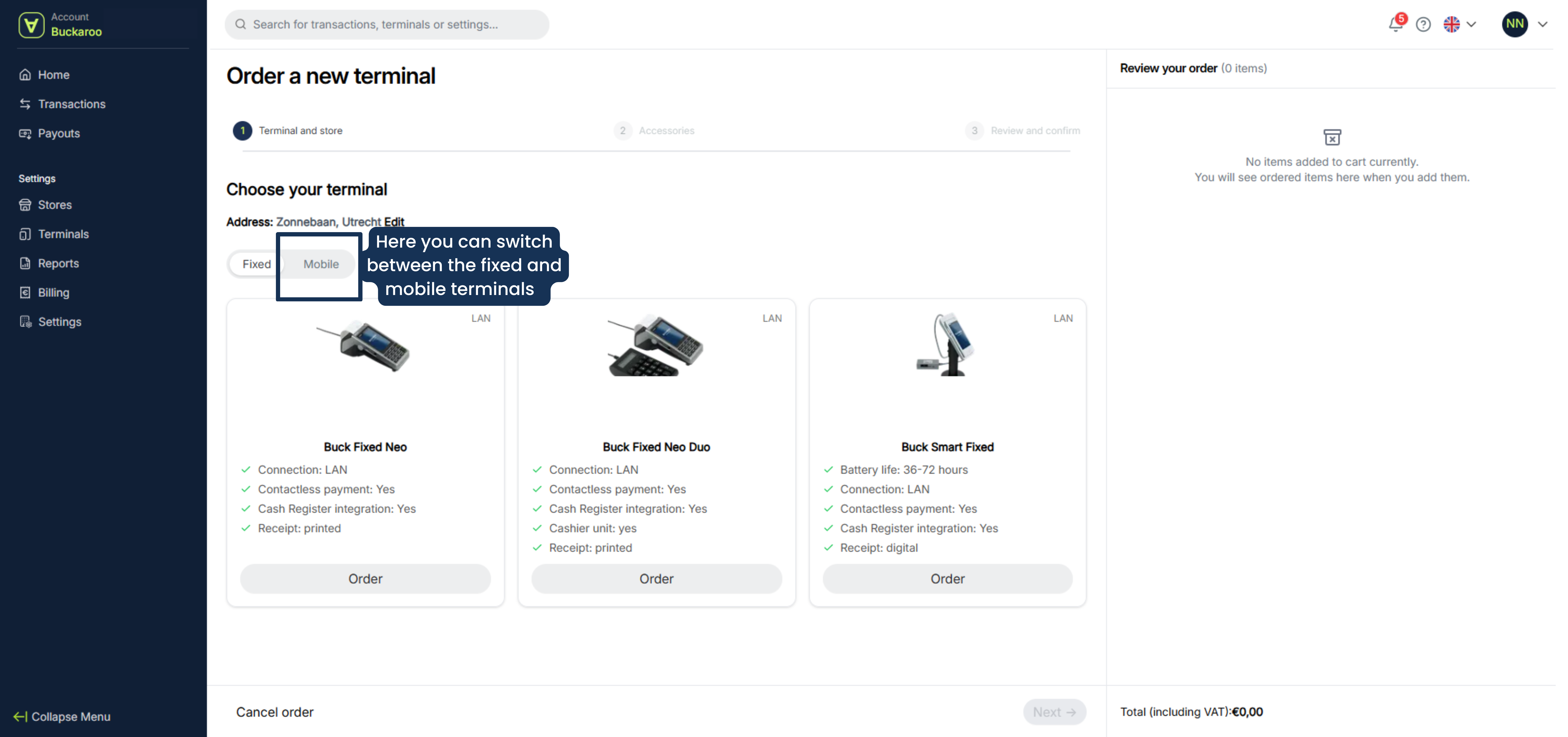Click the Collapse Menu arrow icon

(20, 717)
